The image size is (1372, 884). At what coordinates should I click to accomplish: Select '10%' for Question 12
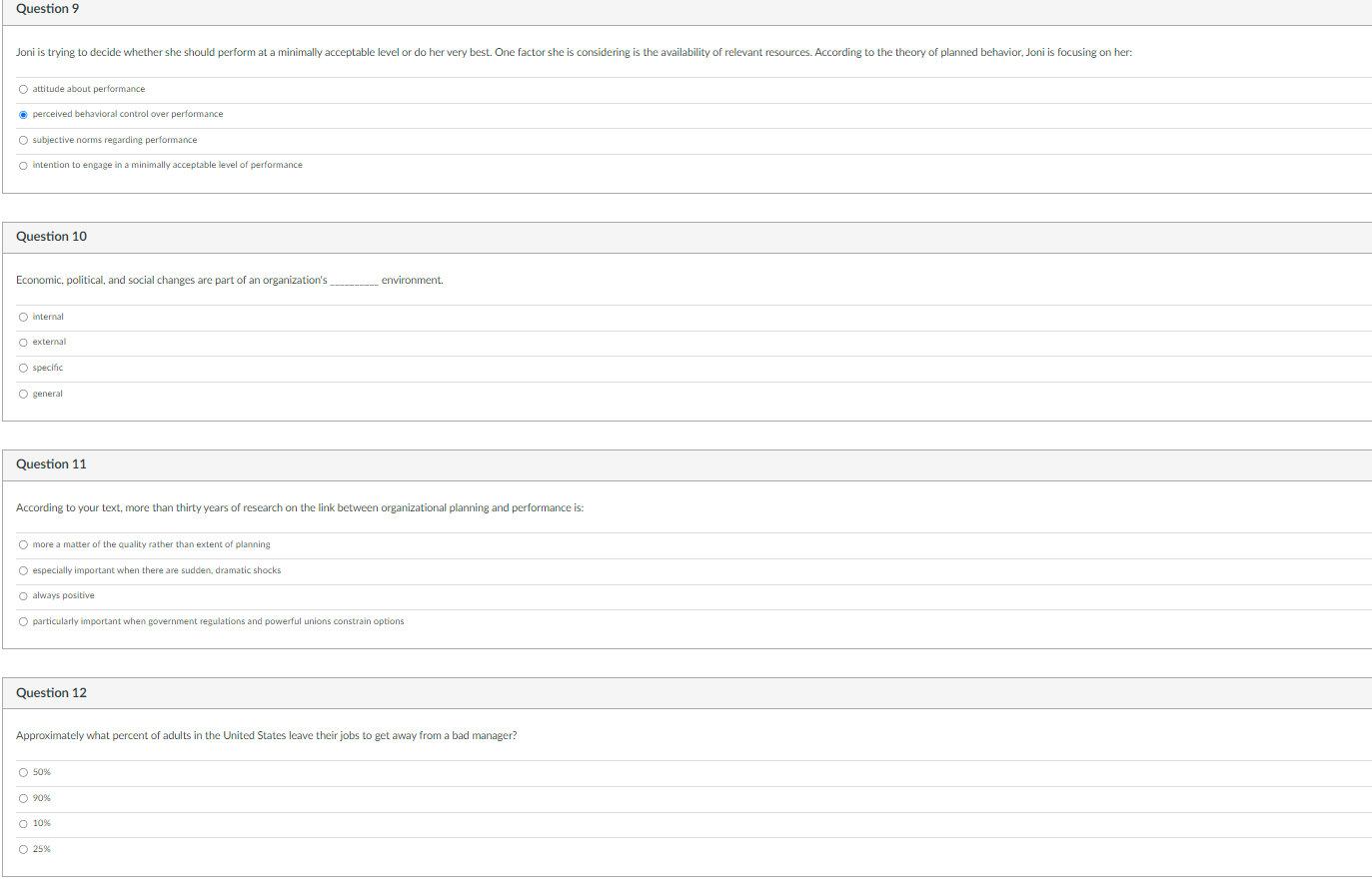(23, 824)
